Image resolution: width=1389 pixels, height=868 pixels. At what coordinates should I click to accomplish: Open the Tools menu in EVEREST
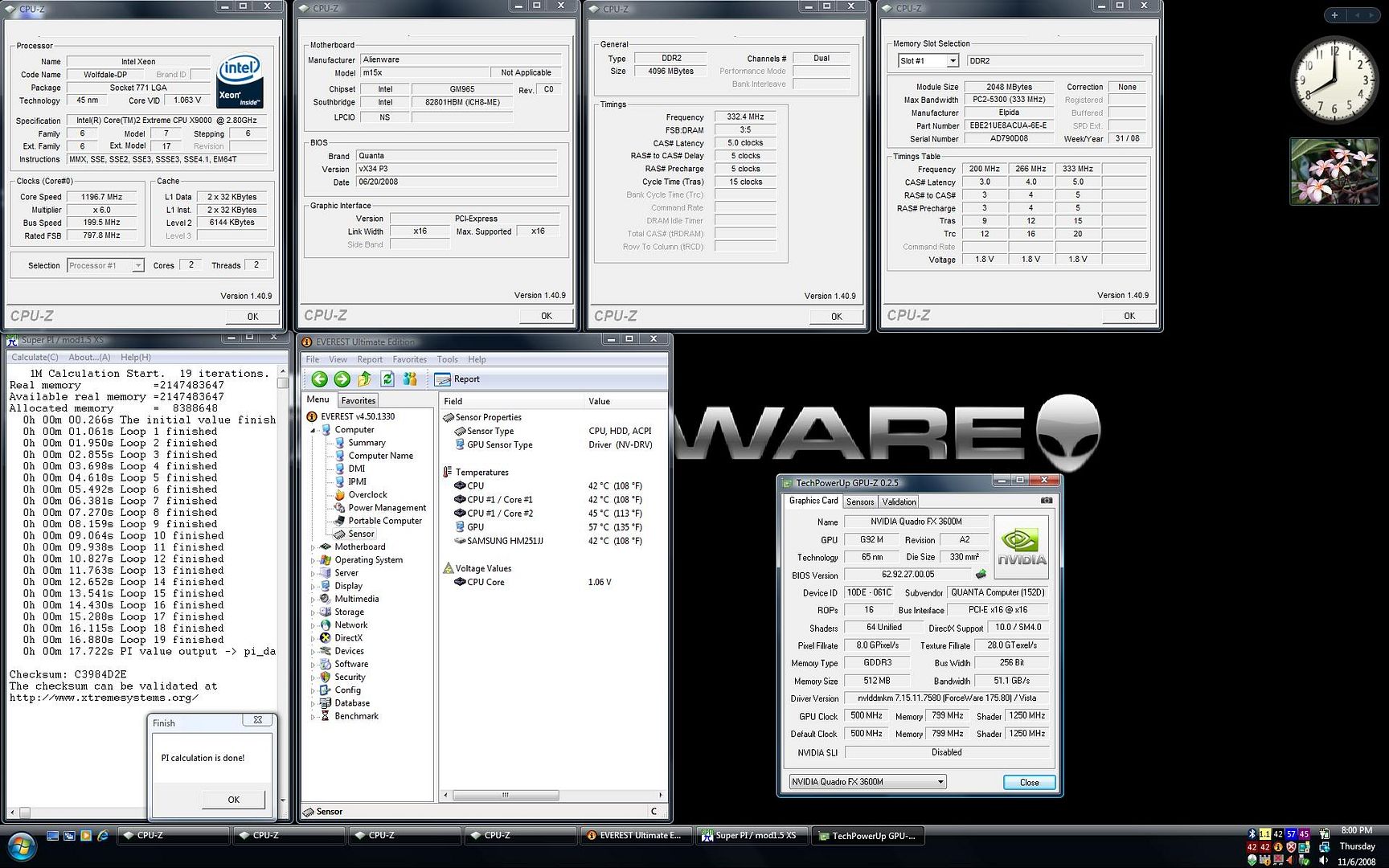tap(447, 359)
